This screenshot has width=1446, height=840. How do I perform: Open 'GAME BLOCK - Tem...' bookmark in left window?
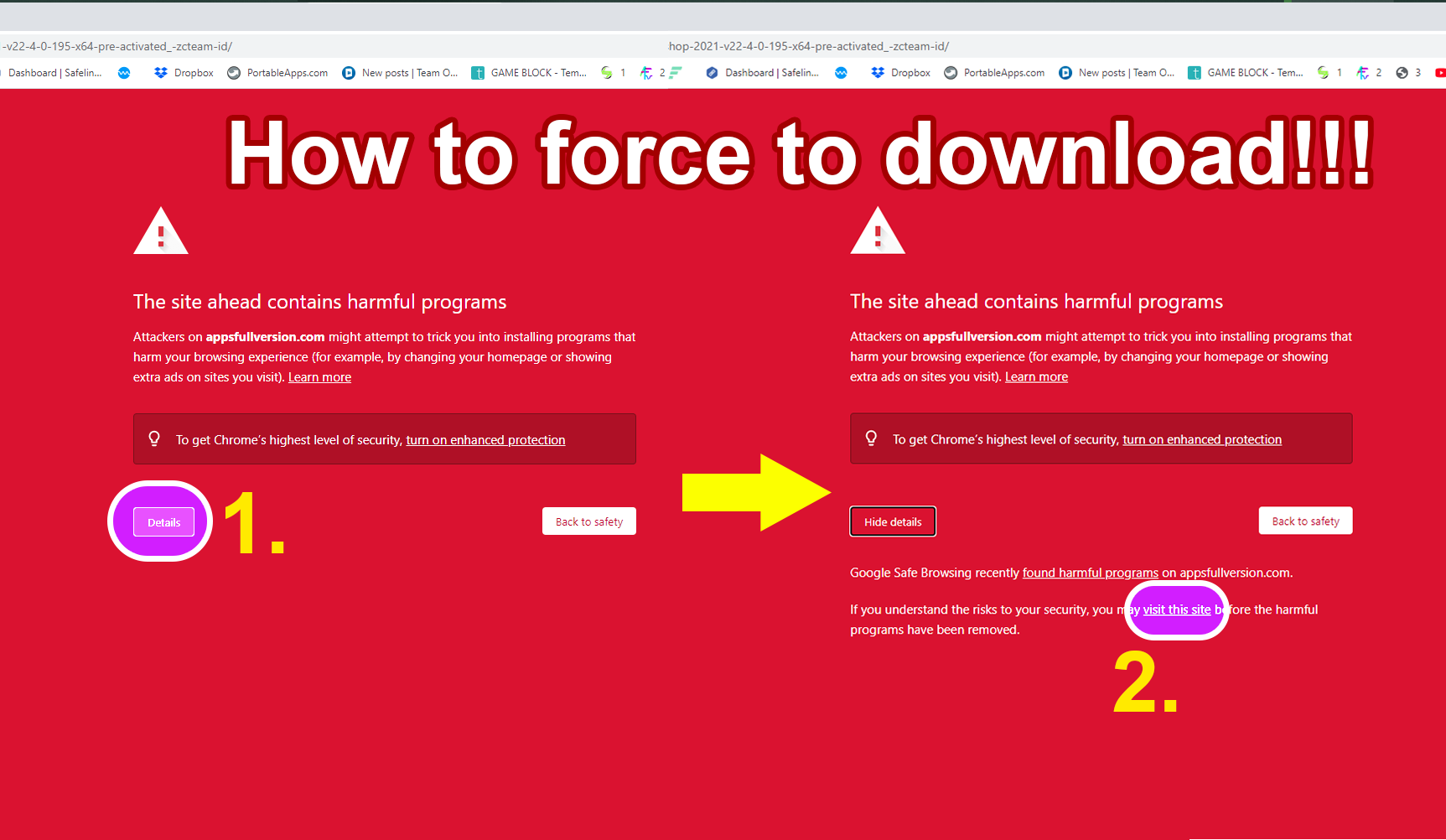coord(529,73)
